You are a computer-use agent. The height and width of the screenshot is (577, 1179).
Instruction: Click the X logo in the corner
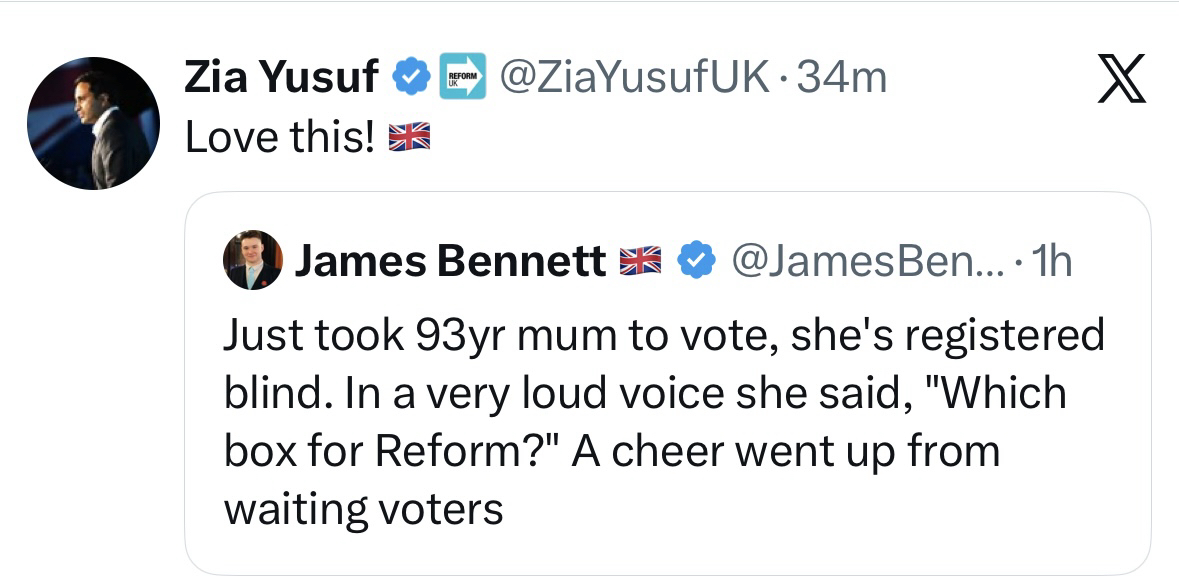pos(1120,82)
